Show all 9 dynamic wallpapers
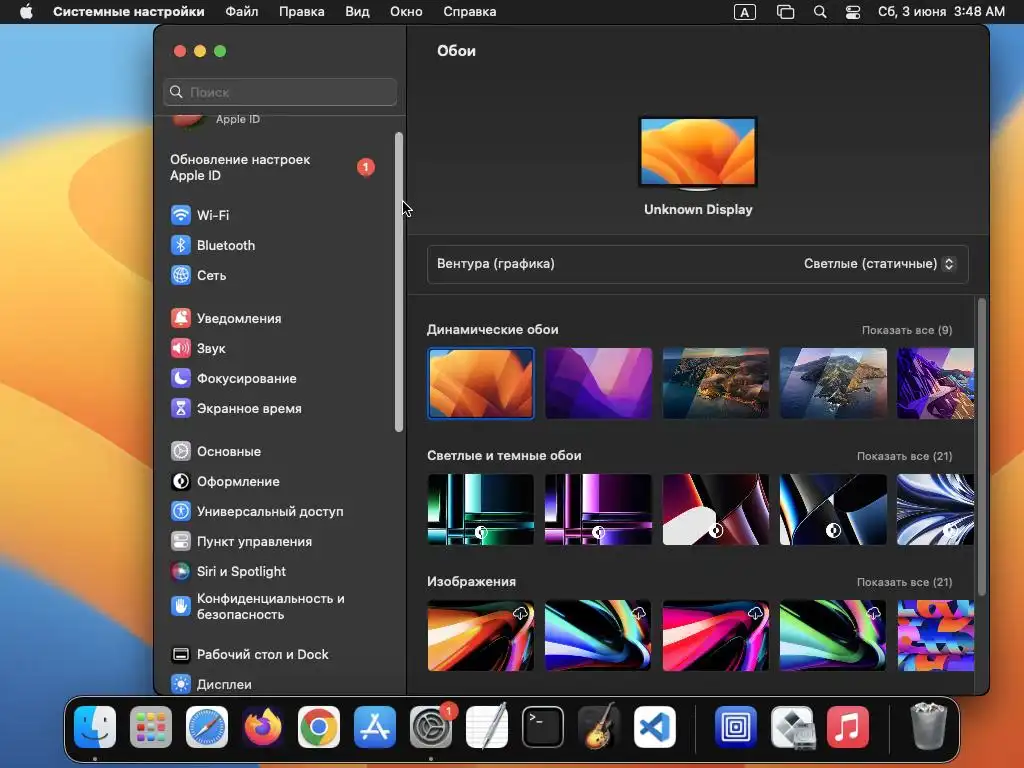 [x=906, y=330]
